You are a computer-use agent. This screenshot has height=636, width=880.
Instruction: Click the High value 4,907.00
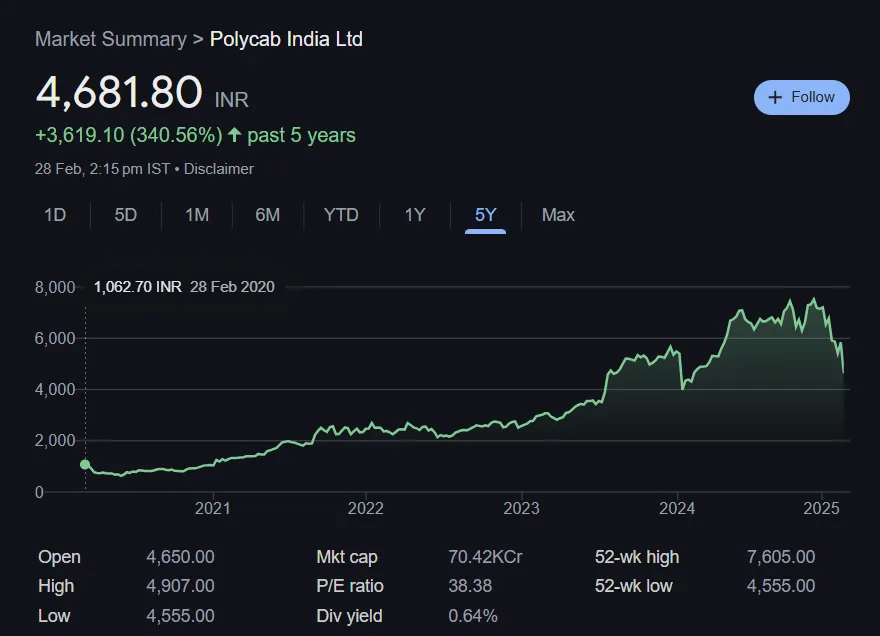click(x=180, y=586)
